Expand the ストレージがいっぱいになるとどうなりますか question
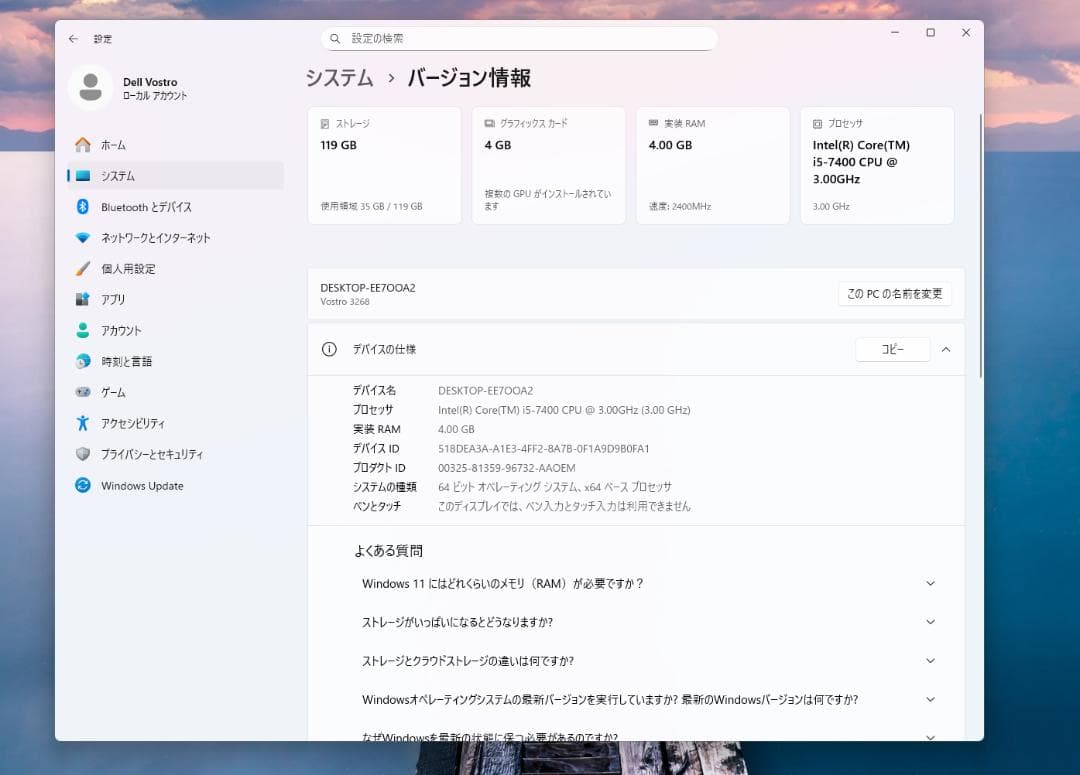The image size is (1080, 775). click(x=931, y=621)
